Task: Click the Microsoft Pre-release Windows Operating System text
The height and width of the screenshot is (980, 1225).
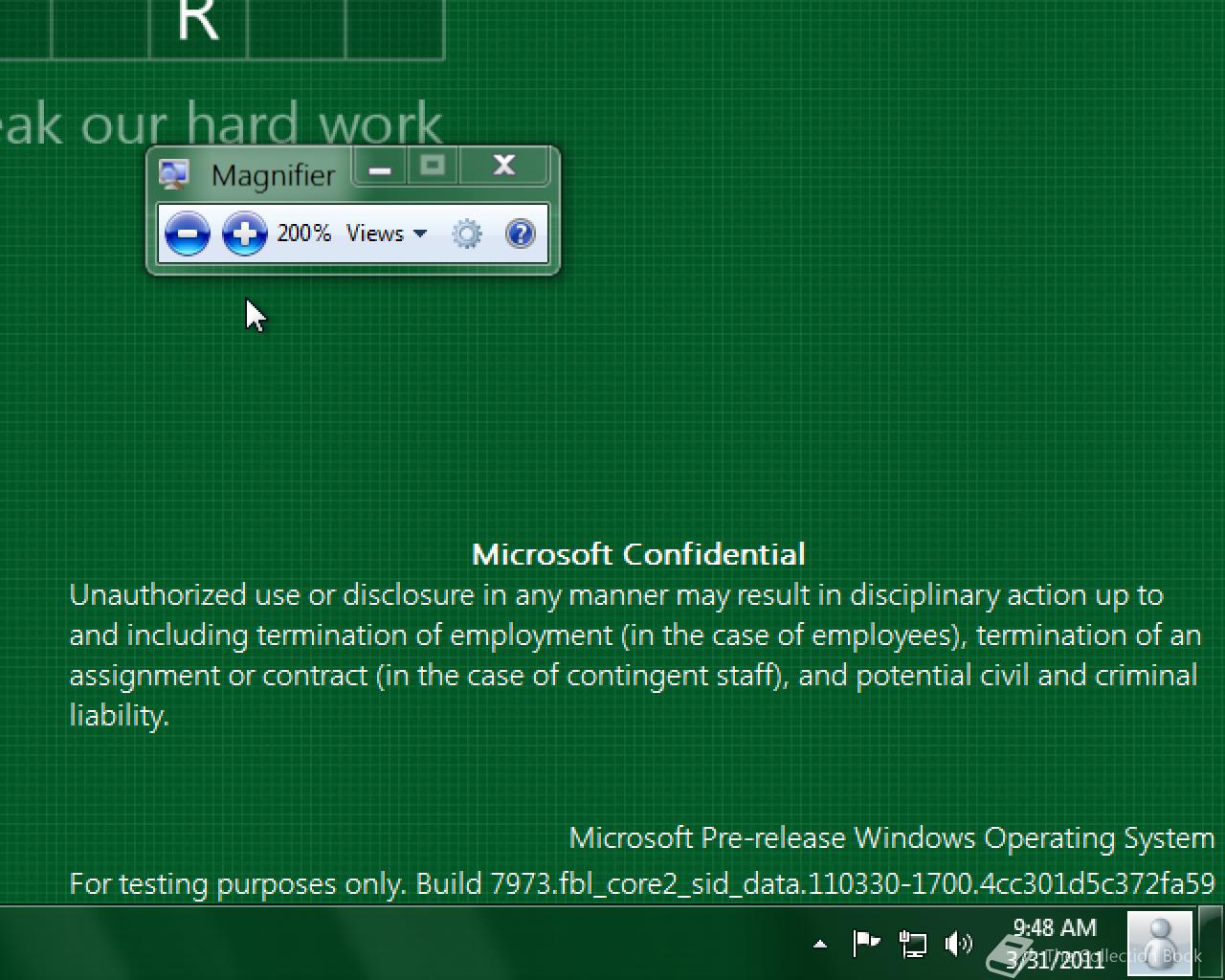Action: click(x=892, y=838)
